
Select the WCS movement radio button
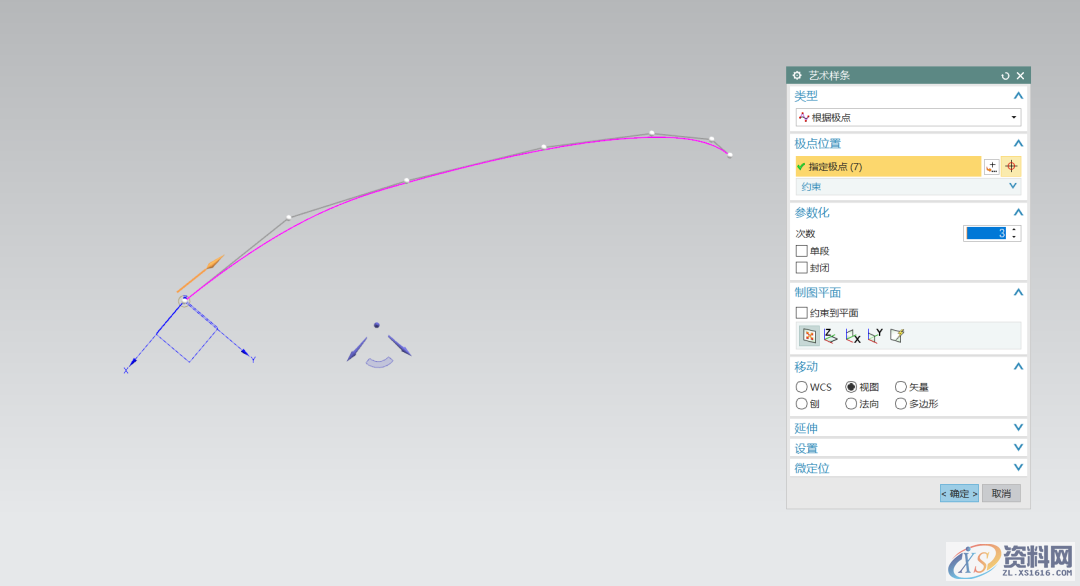coord(802,387)
